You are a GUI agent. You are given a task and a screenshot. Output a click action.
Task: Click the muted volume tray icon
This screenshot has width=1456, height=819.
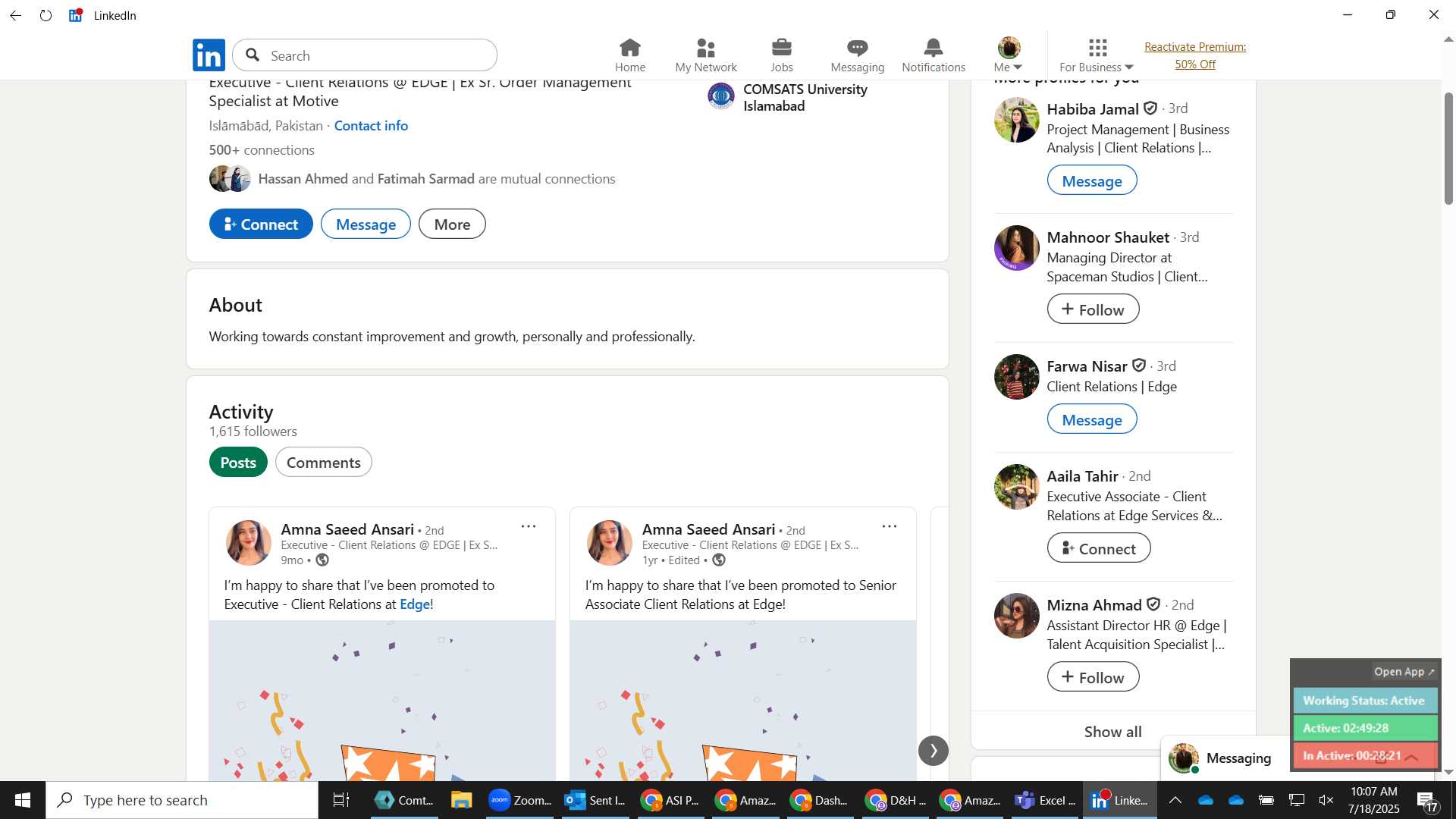point(1326,800)
